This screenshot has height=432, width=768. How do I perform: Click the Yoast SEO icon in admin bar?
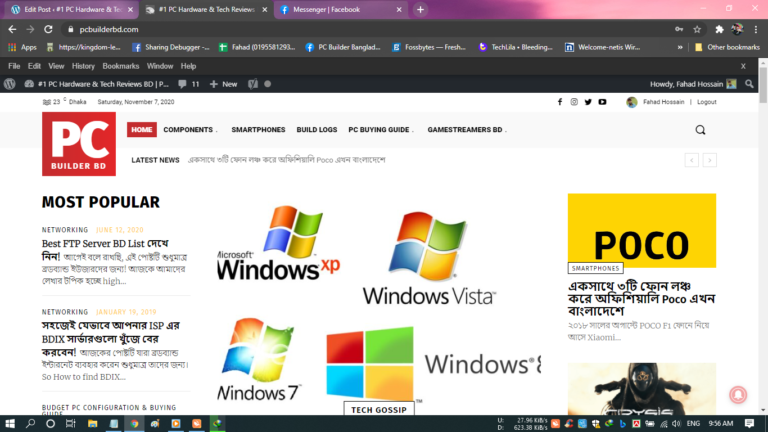pyautogui.click(x=253, y=84)
